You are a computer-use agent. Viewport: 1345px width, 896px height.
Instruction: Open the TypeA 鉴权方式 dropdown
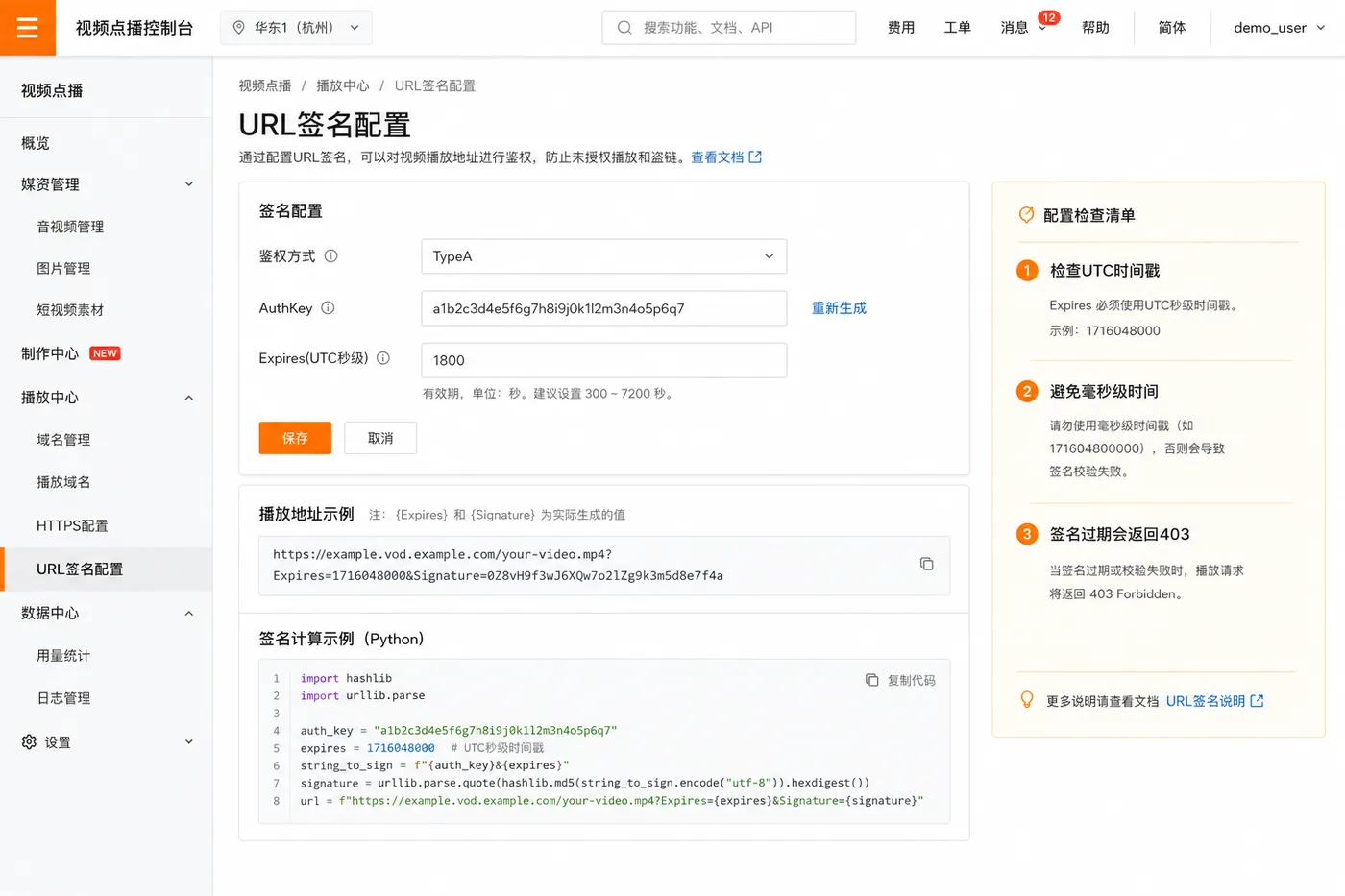604,256
